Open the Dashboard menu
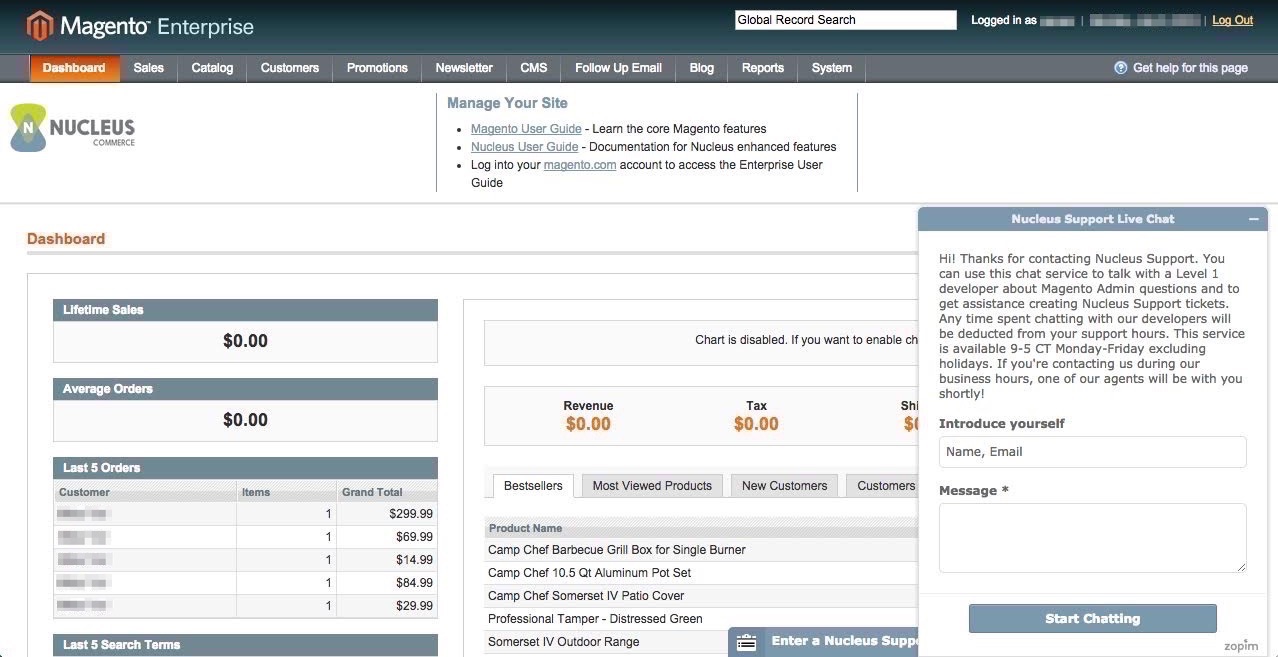The height and width of the screenshot is (657, 1278). [74, 68]
